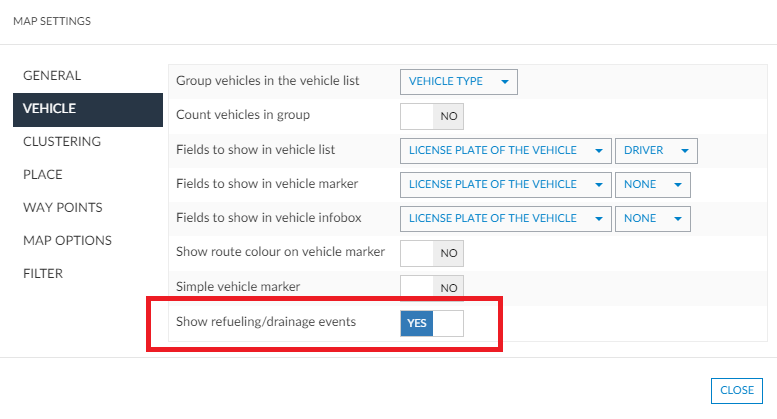
Task: Go to the Way Points tab
Action: (x=62, y=208)
